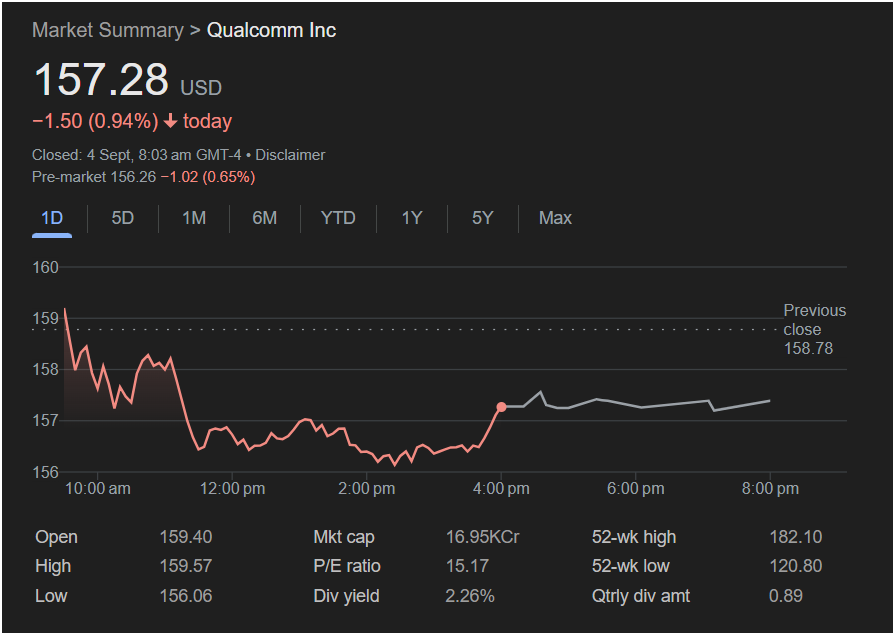The height and width of the screenshot is (635, 895).
Task: Click the High value 159.57
Action: [186, 566]
